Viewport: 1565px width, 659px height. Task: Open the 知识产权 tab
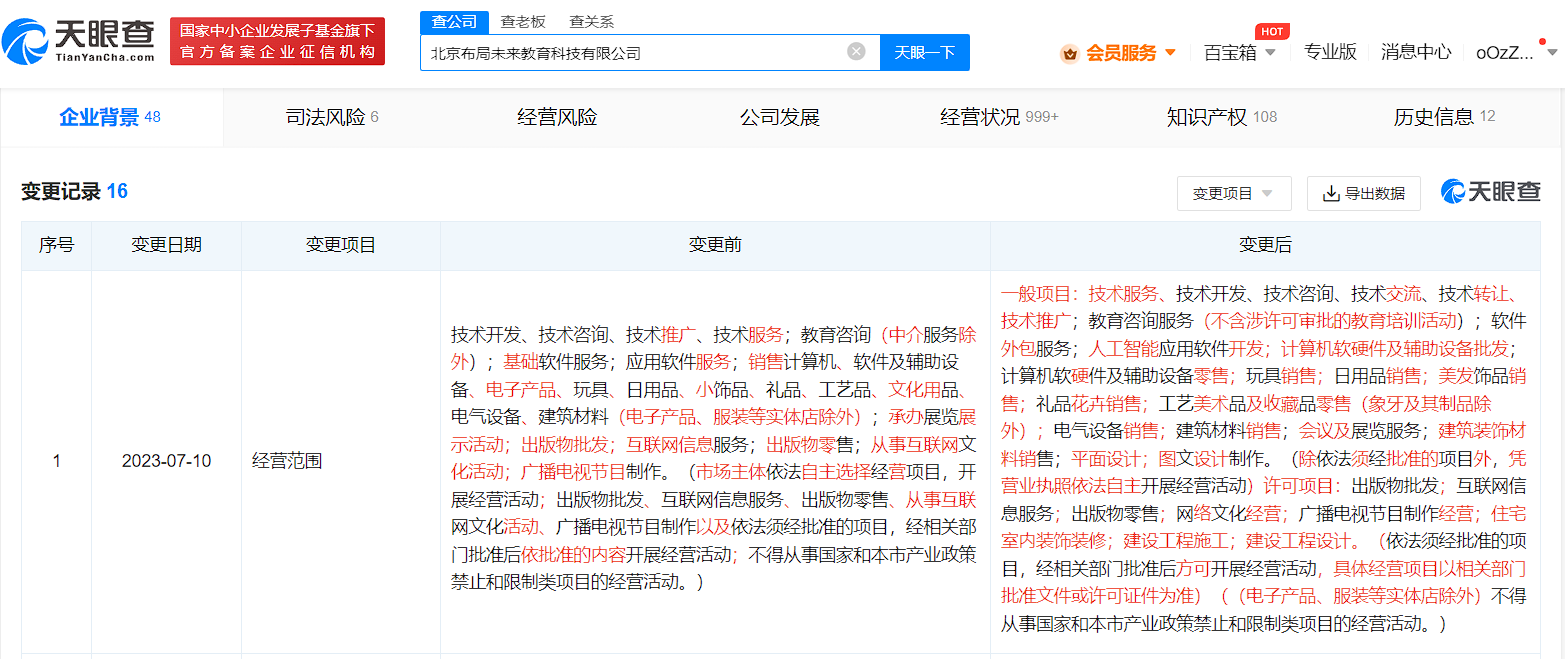(x=1222, y=117)
